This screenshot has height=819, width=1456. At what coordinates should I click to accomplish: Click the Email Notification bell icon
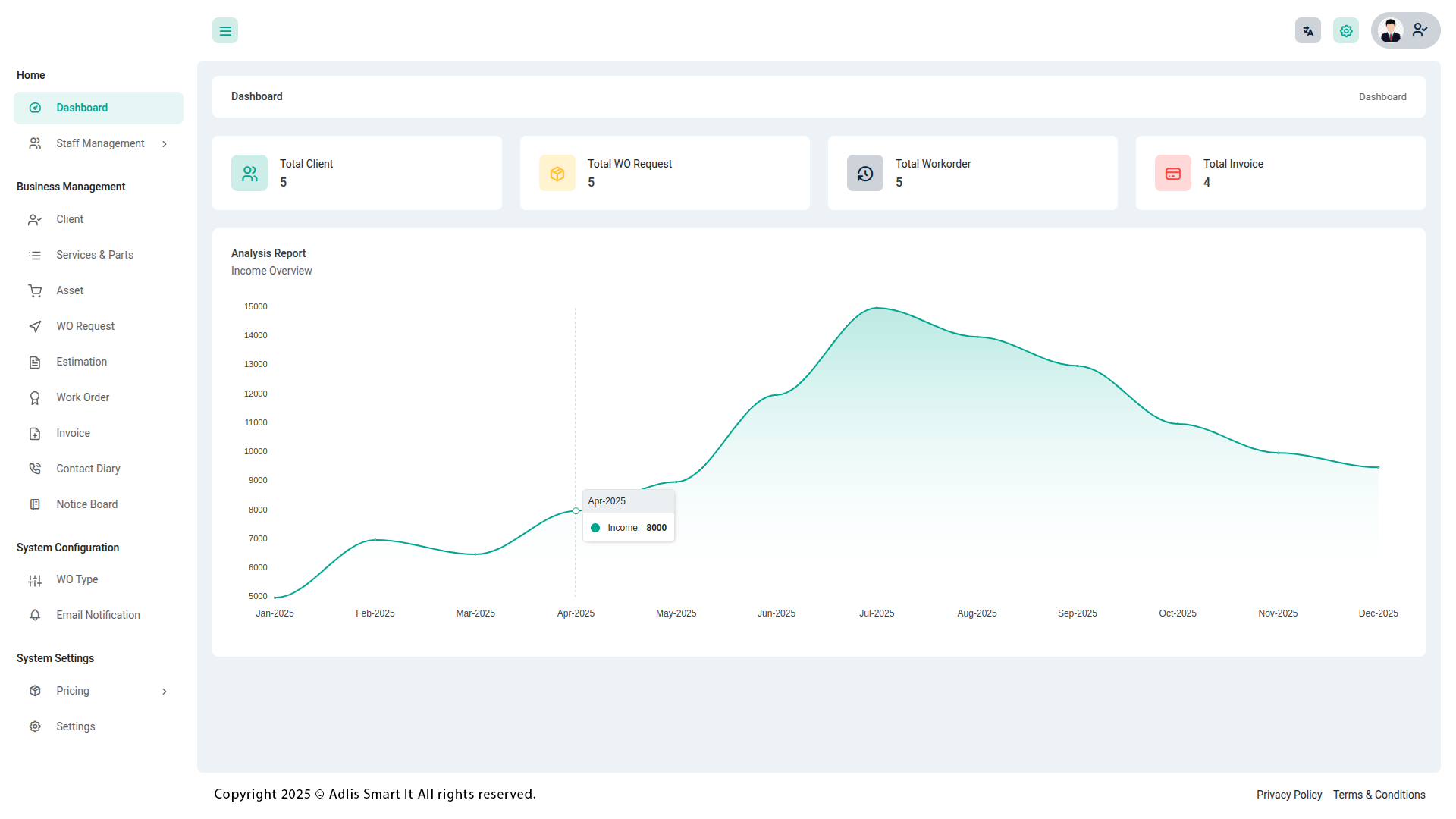35,615
